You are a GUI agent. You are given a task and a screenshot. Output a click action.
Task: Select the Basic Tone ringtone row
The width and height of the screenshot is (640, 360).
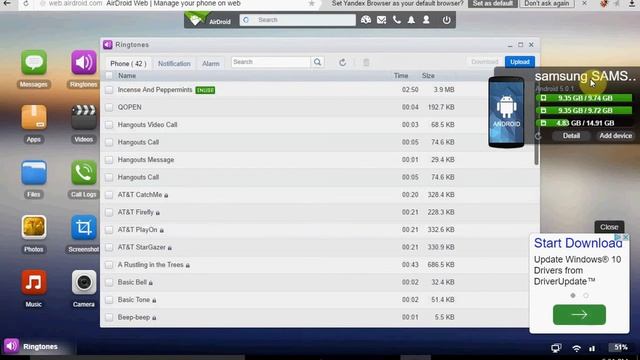319,300
